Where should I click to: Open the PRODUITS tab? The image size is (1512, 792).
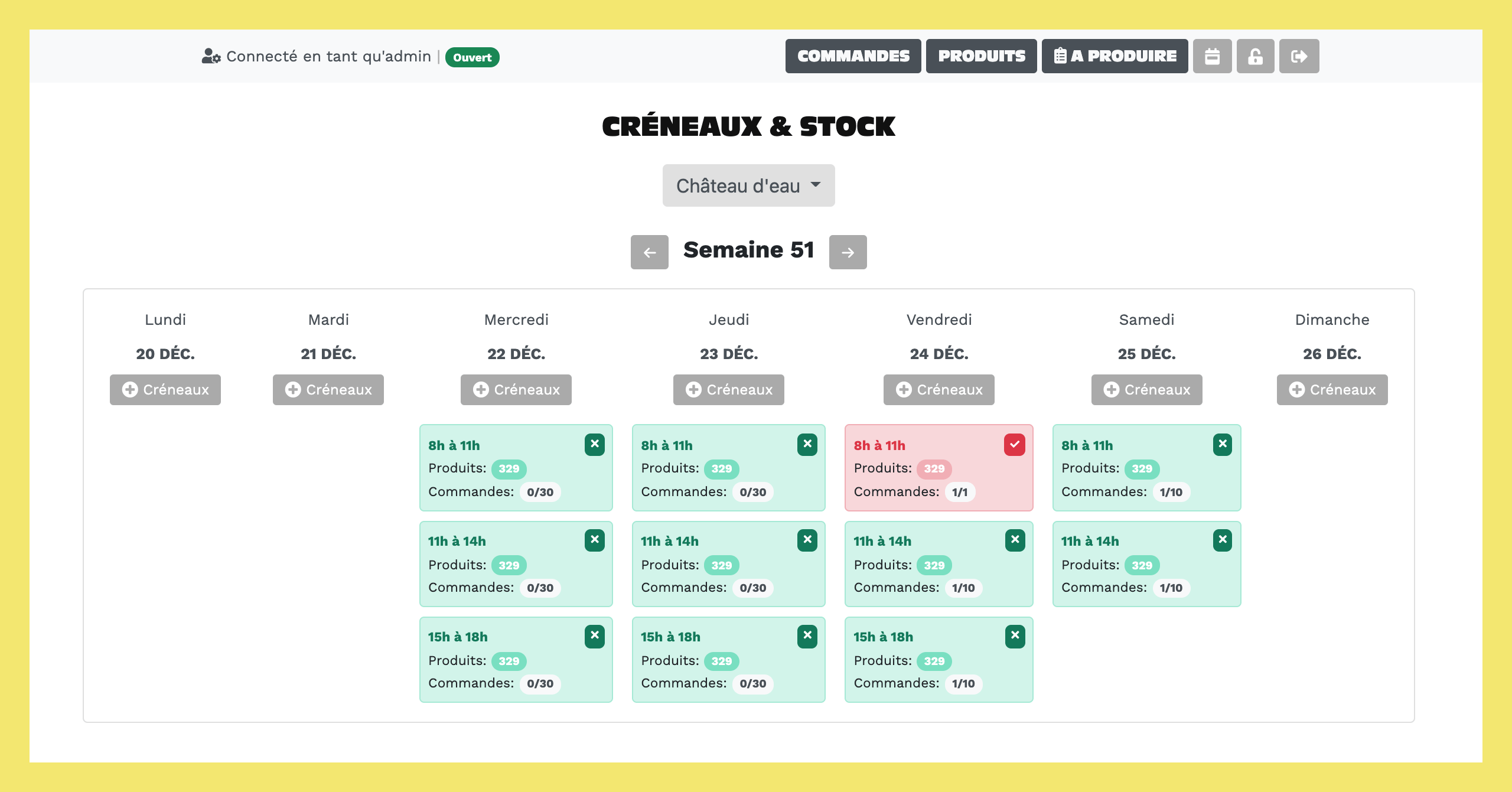(x=981, y=56)
